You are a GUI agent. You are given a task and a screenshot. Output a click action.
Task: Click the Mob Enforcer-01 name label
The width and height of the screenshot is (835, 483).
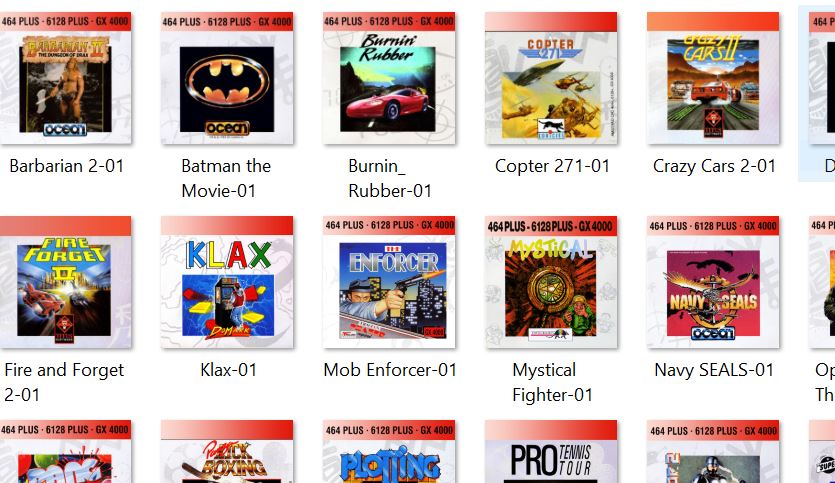coord(390,370)
